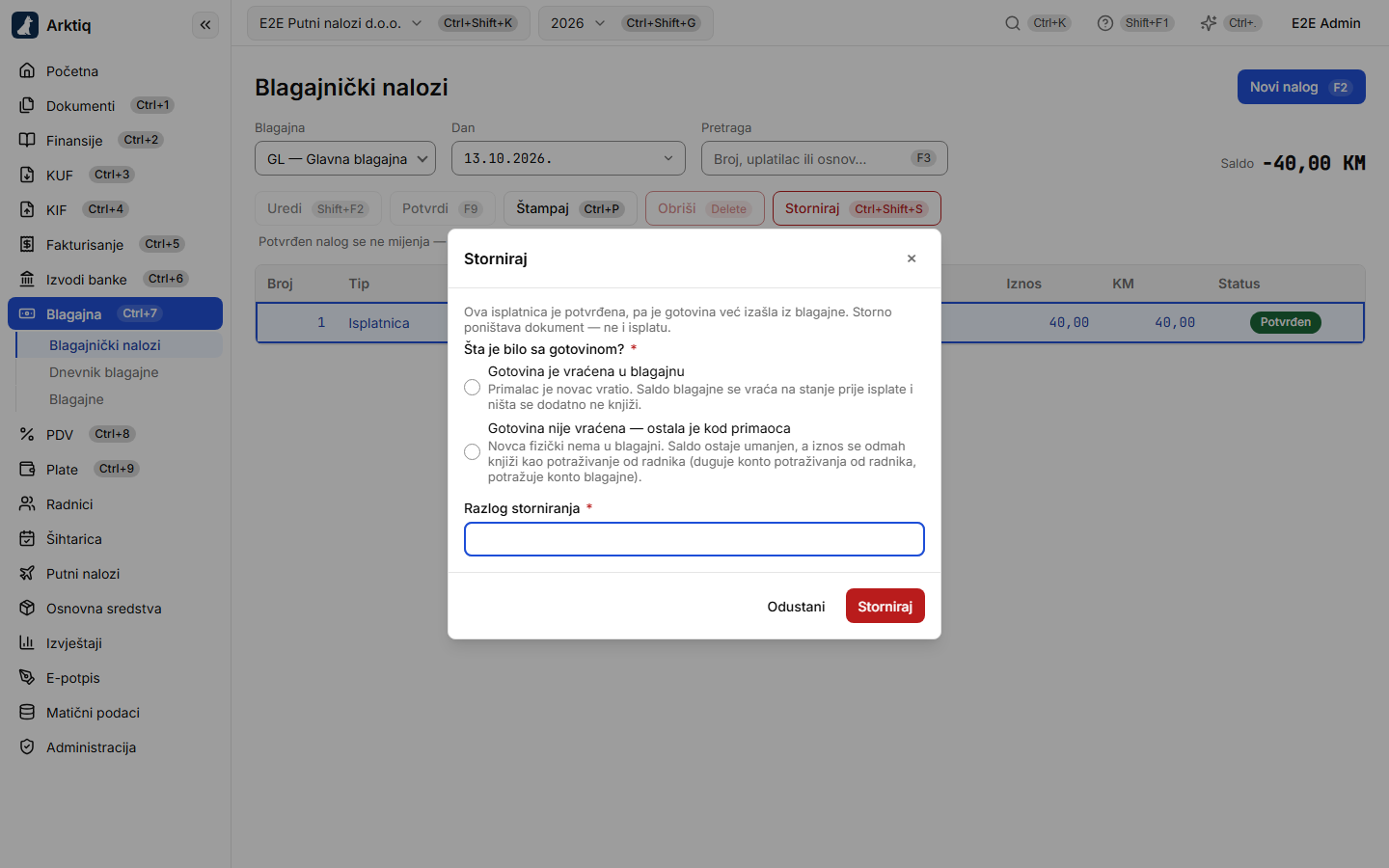The height and width of the screenshot is (868, 1389).
Task: Open the year 2026 dropdown
Action: click(626, 23)
